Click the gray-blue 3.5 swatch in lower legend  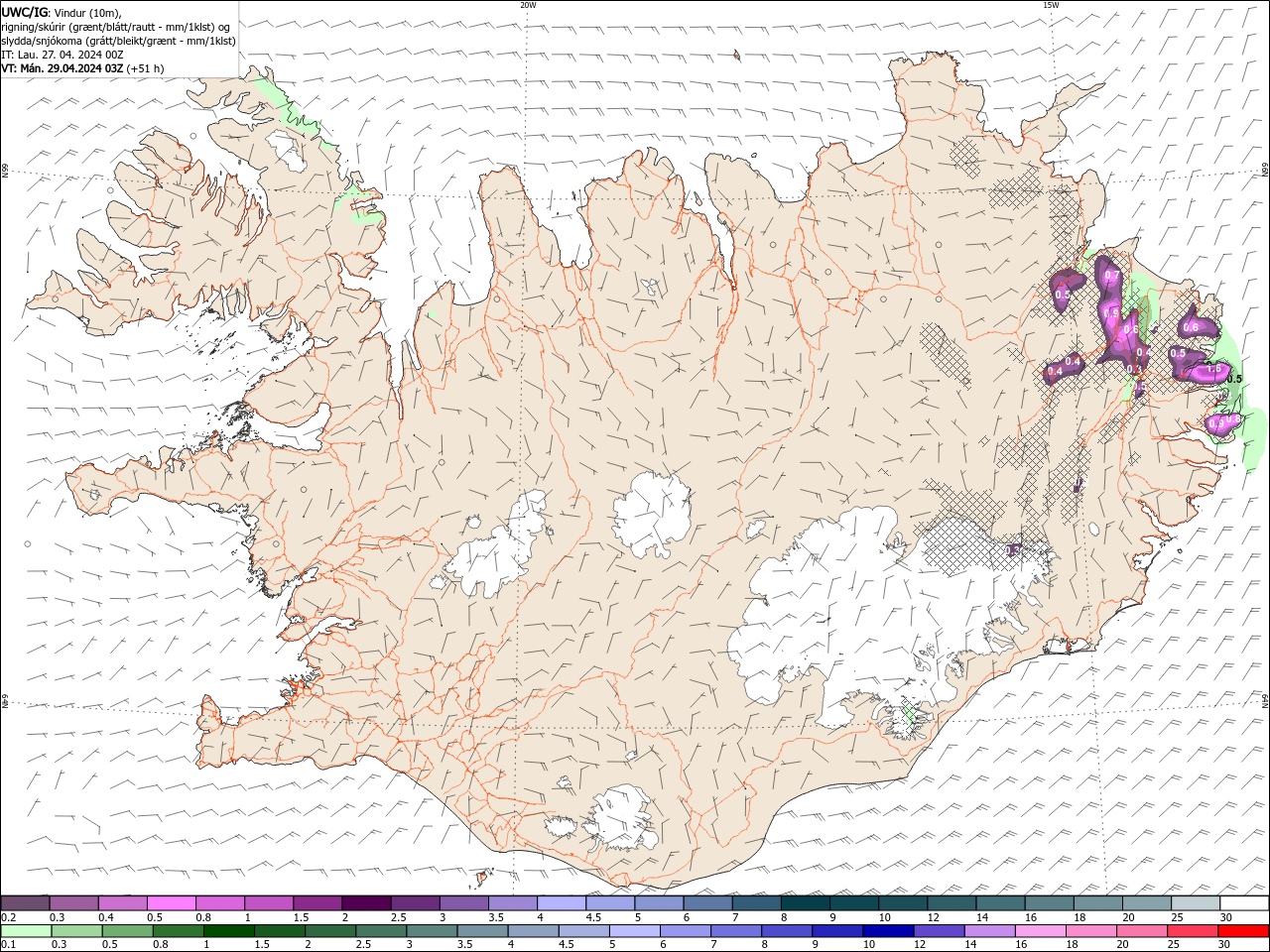click(x=482, y=931)
